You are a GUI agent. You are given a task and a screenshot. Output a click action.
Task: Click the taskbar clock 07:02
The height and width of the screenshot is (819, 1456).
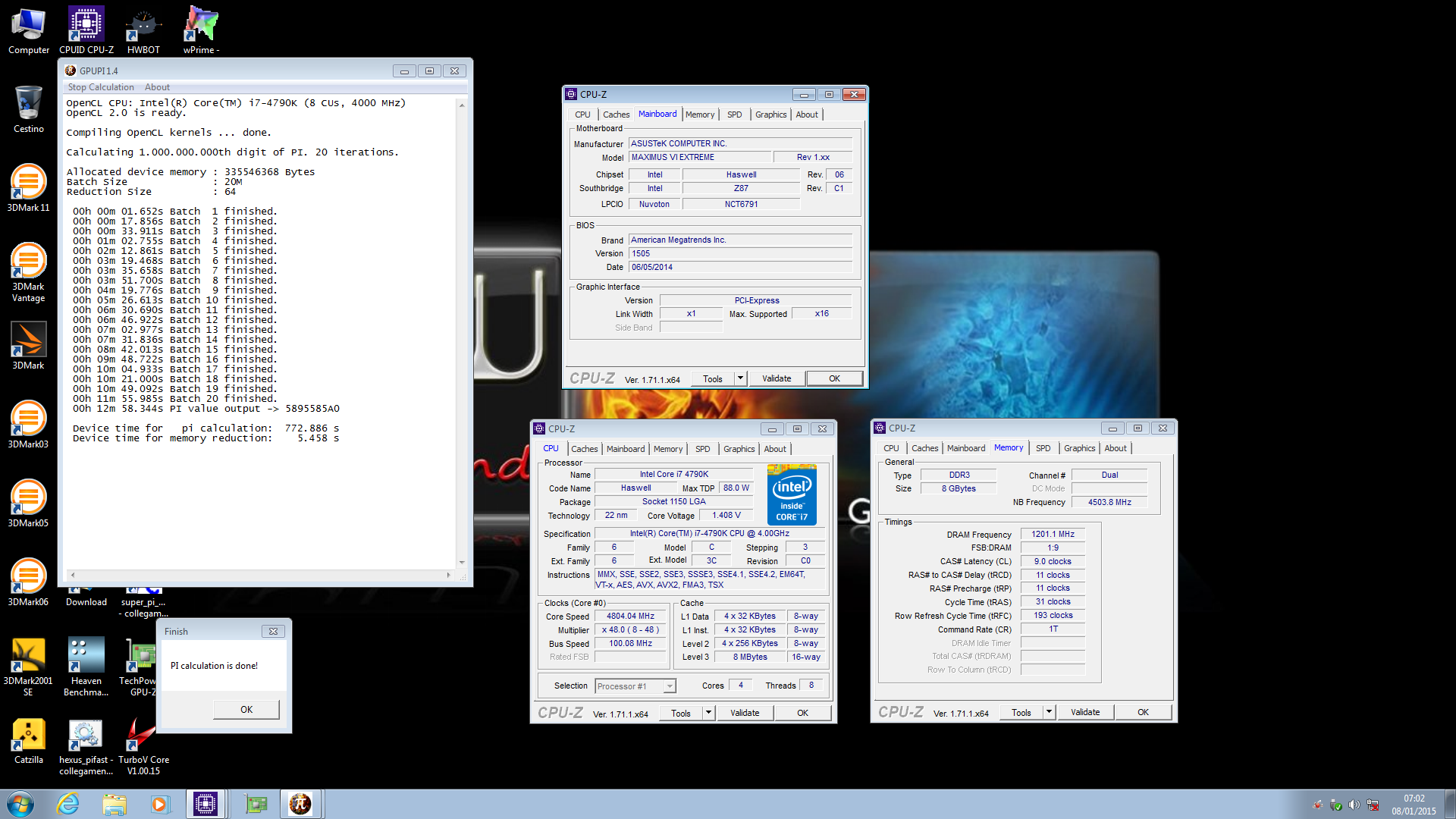pos(1414,804)
